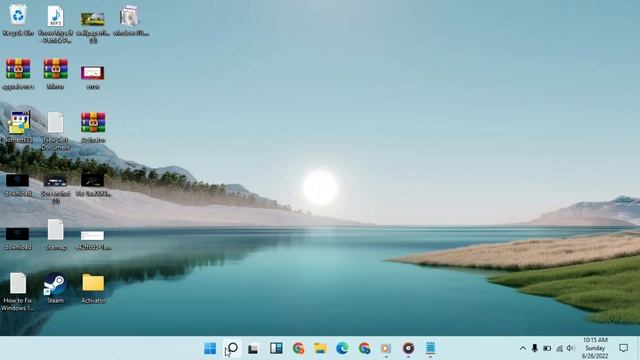640x360 pixels.
Task: Open the volume speaker icon
Action: 571,348
